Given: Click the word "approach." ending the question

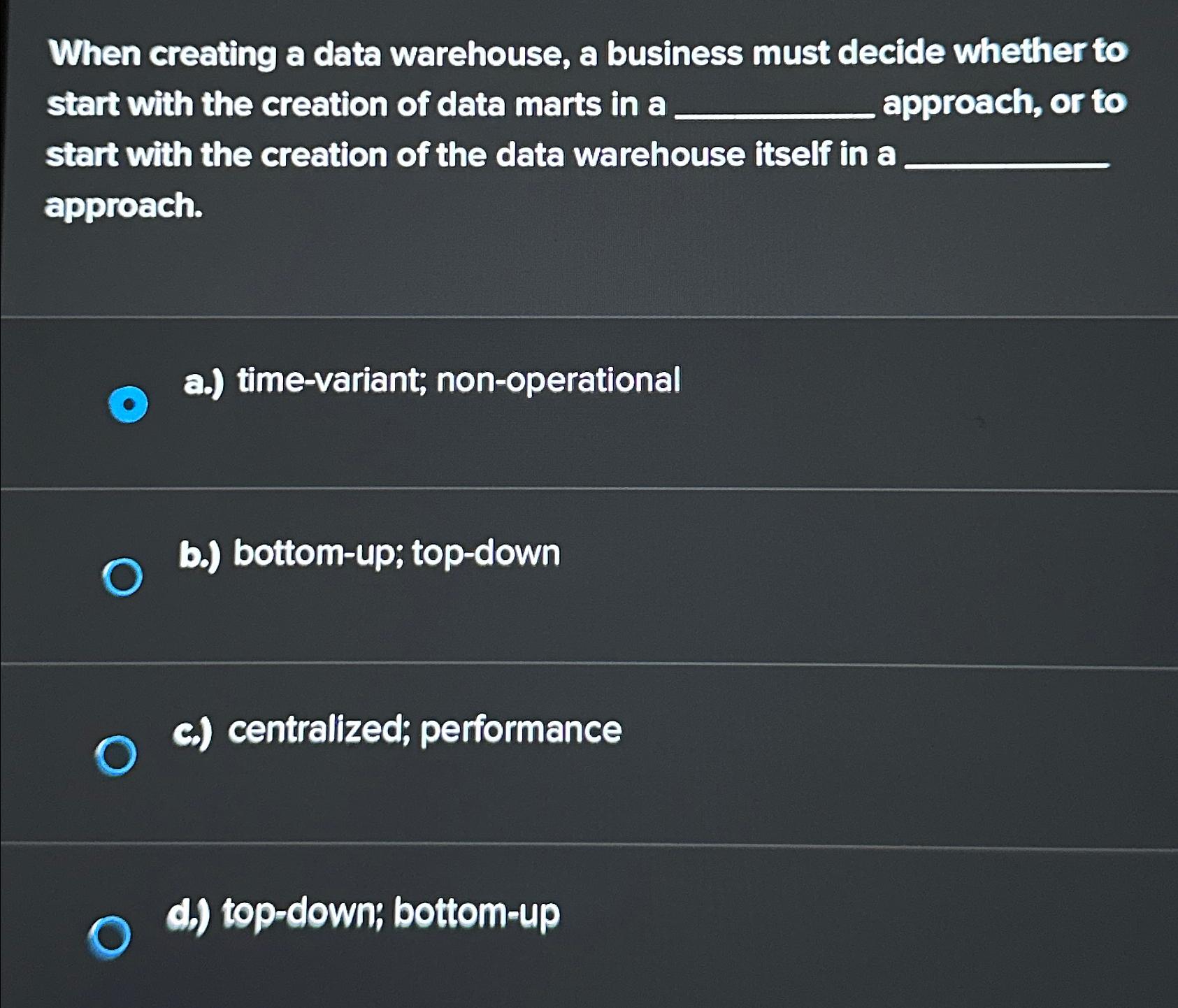Looking at the screenshot, I should tap(122, 206).
